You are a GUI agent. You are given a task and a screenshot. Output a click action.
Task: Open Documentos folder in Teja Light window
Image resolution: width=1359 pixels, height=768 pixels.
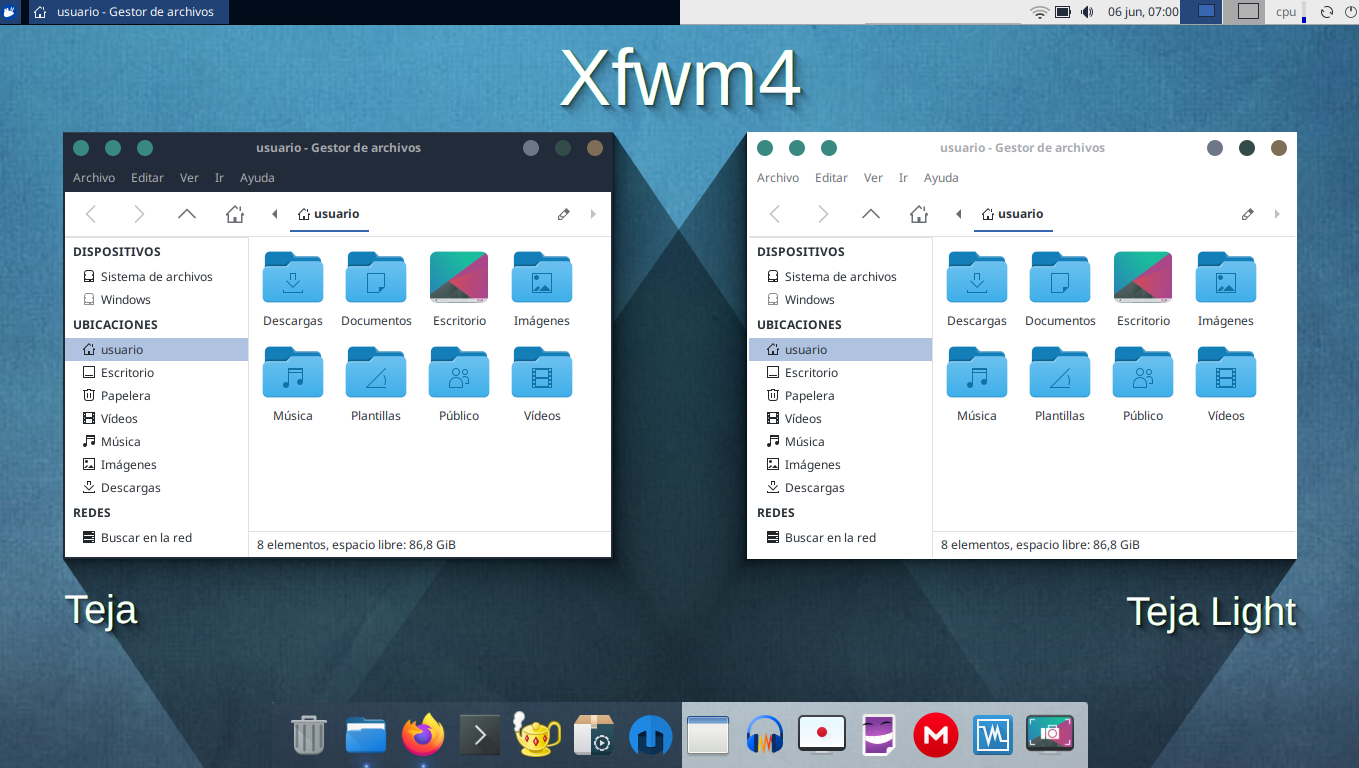[x=1060, y=277]
